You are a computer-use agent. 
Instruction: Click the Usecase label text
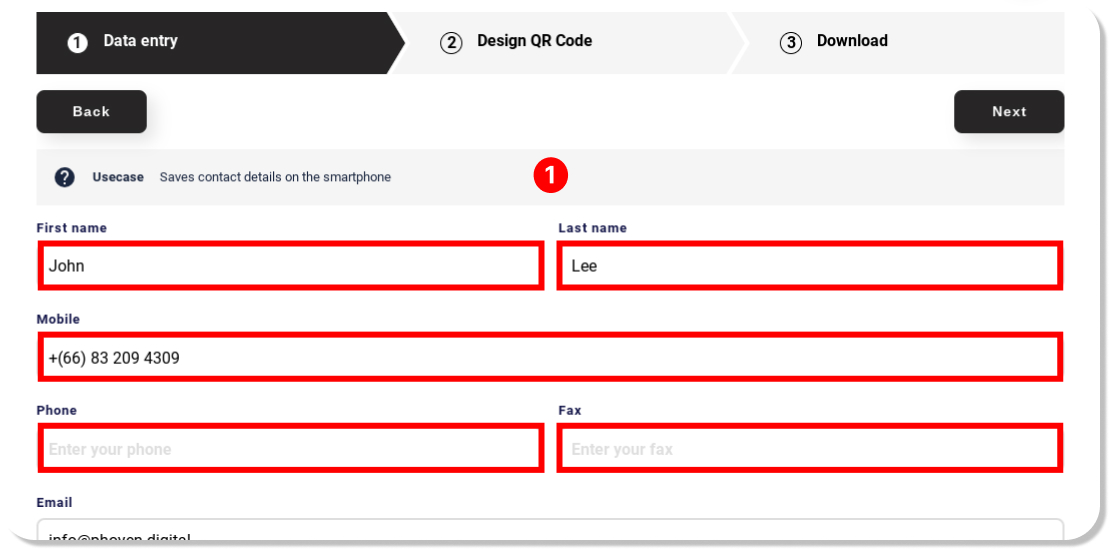(x=118, y=177)
